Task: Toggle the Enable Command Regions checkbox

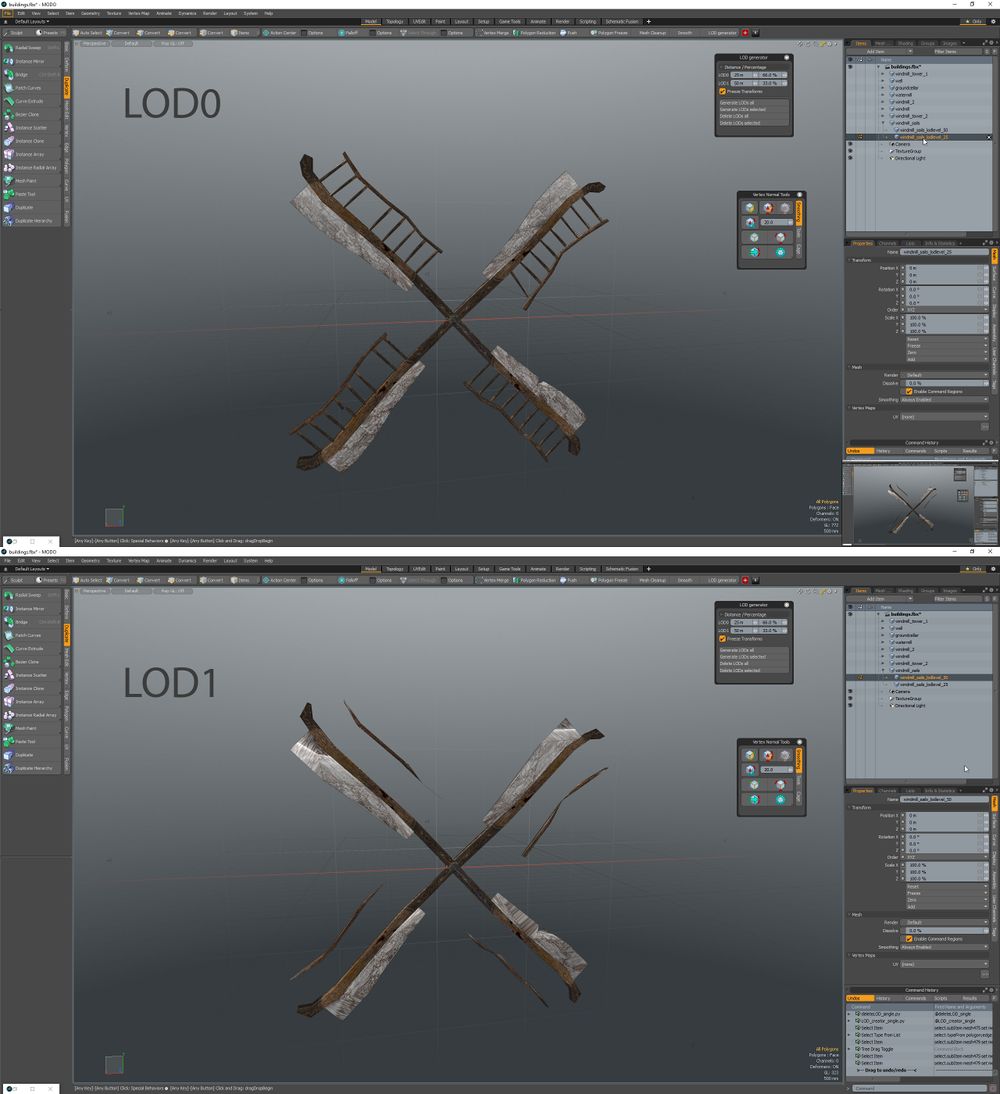Action: [909, 390]
